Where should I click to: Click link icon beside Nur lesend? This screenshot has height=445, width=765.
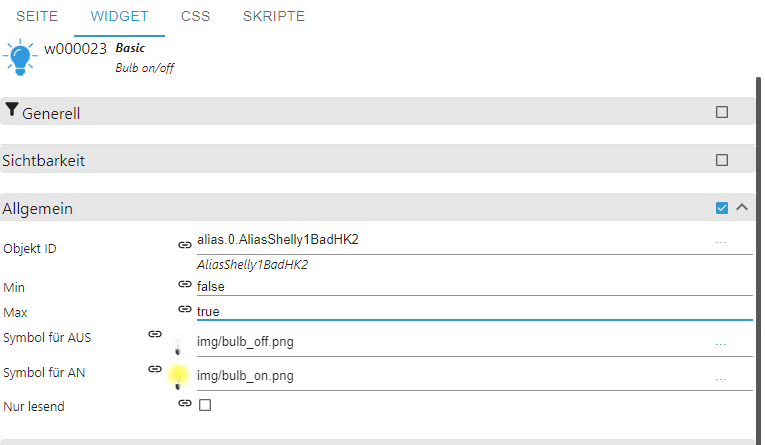(184, 404)
